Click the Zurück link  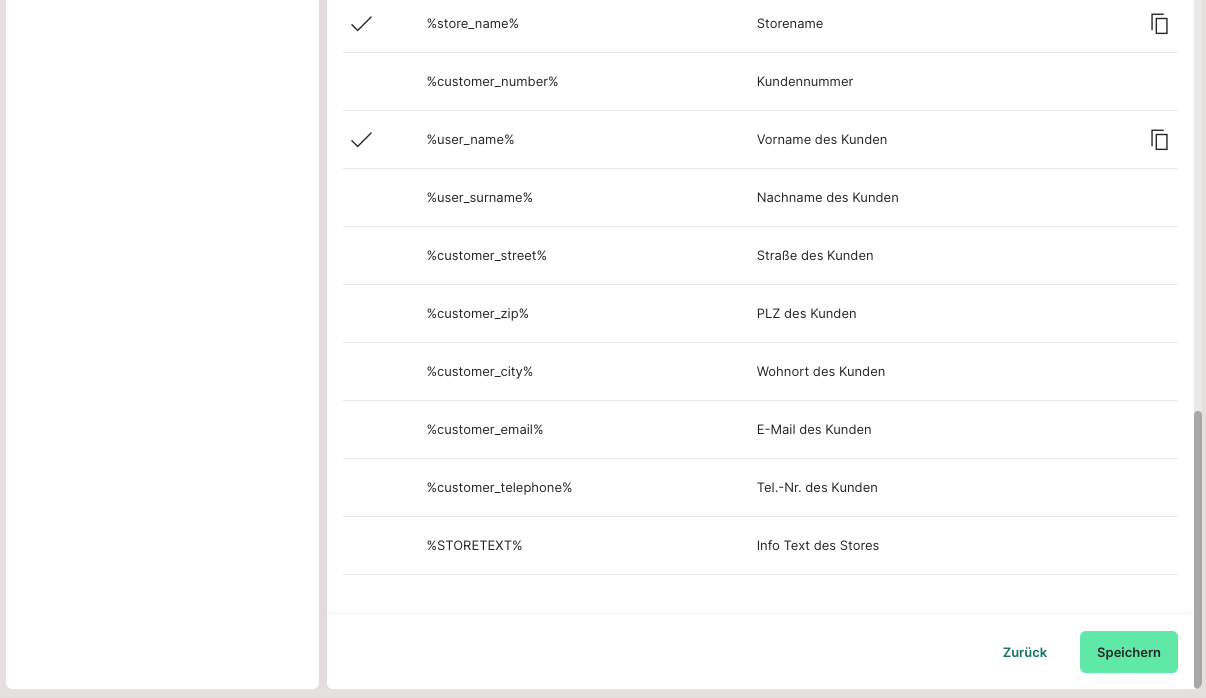(x=1024, y=652)
